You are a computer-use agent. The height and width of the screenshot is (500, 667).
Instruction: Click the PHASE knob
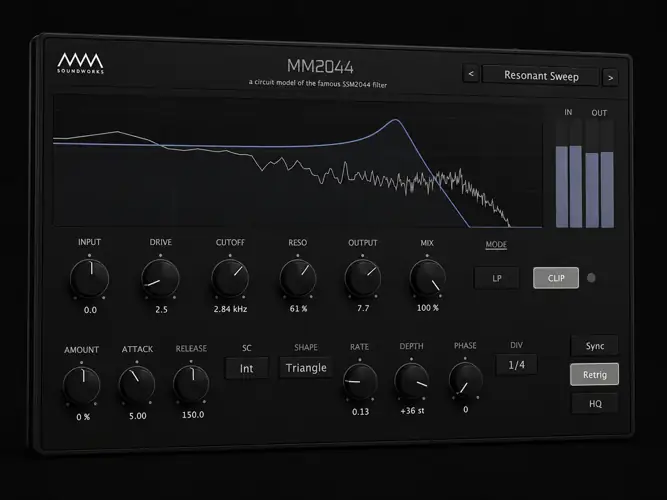pos(465,379)
